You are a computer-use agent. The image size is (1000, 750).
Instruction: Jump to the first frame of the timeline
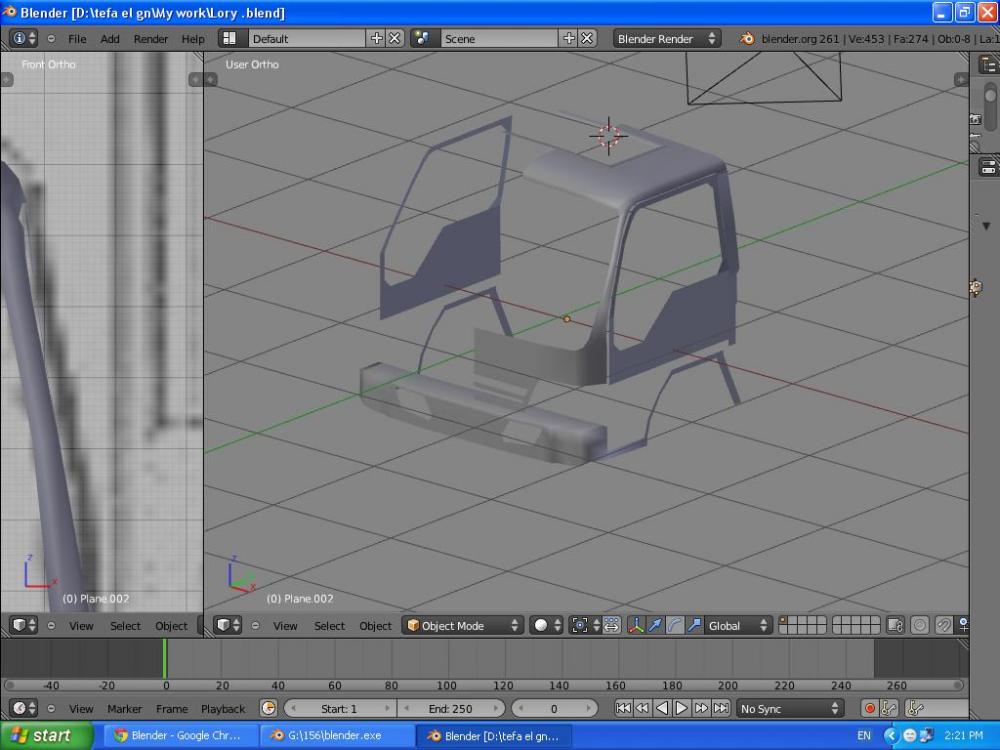(x=622, y=708)
